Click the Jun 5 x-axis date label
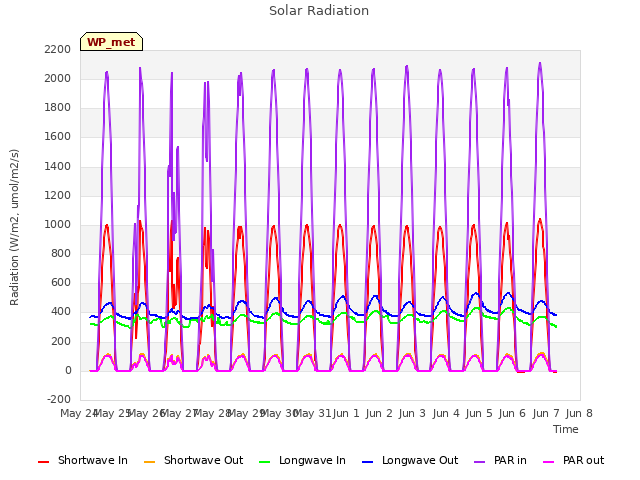 coord(479,413)
